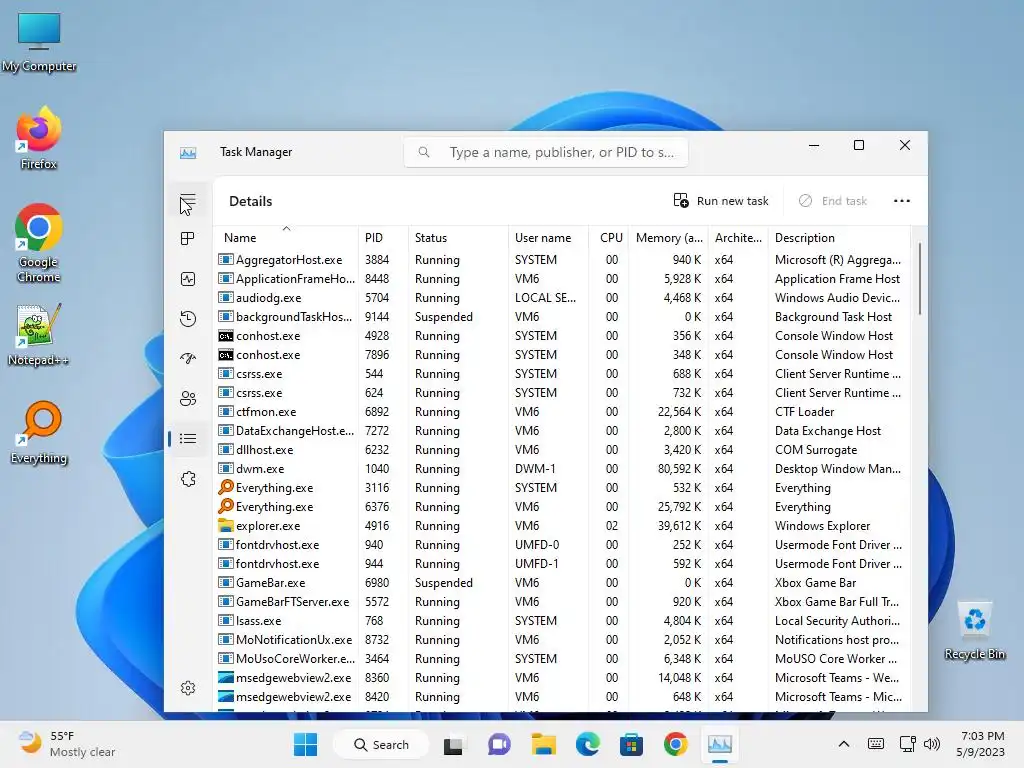Viewport: 1024px width, 768px height.
Task: Select the explorer.exe process row
Action: pos(562,526)
